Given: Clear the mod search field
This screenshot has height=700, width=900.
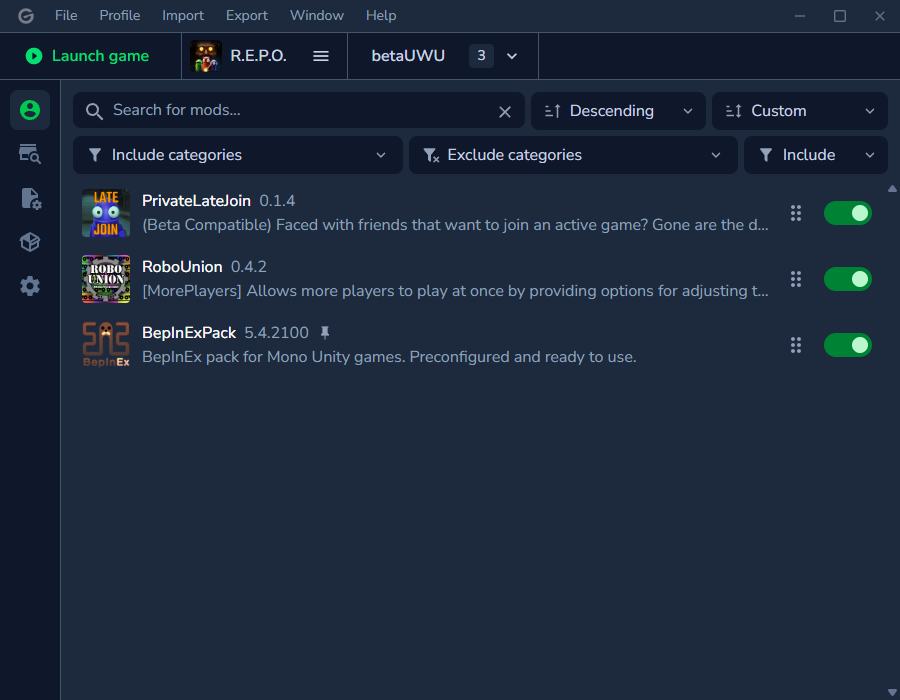Looking at the screenshot, I should [x=505, y=111].
